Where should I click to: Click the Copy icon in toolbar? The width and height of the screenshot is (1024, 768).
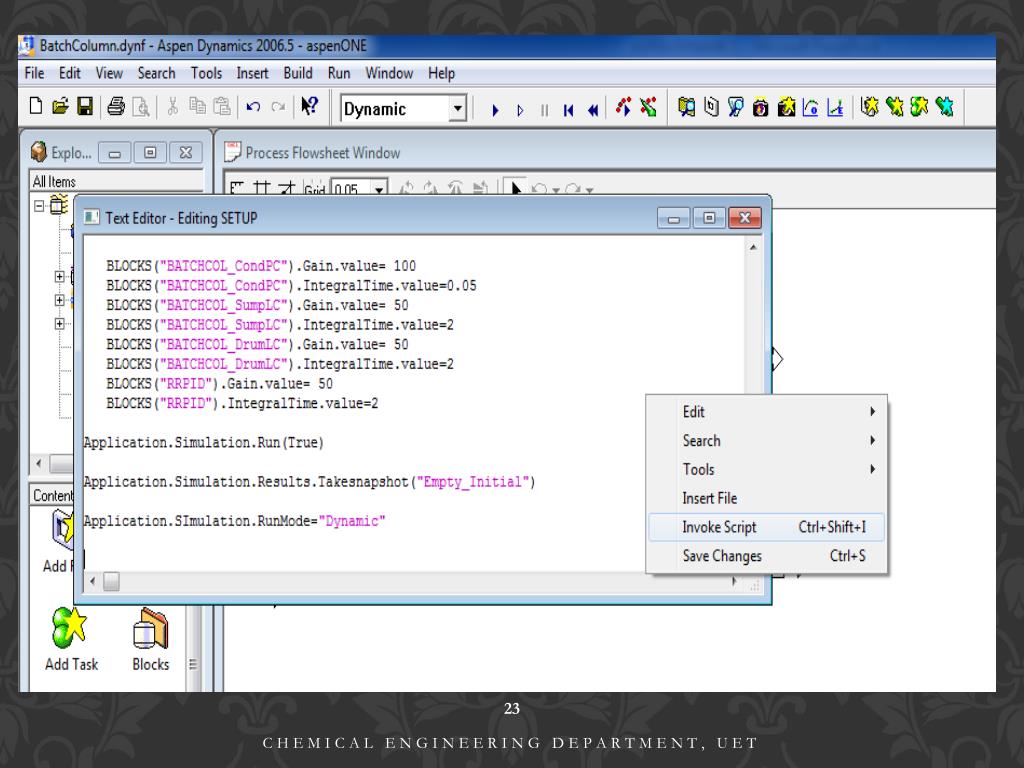point(197,106)
